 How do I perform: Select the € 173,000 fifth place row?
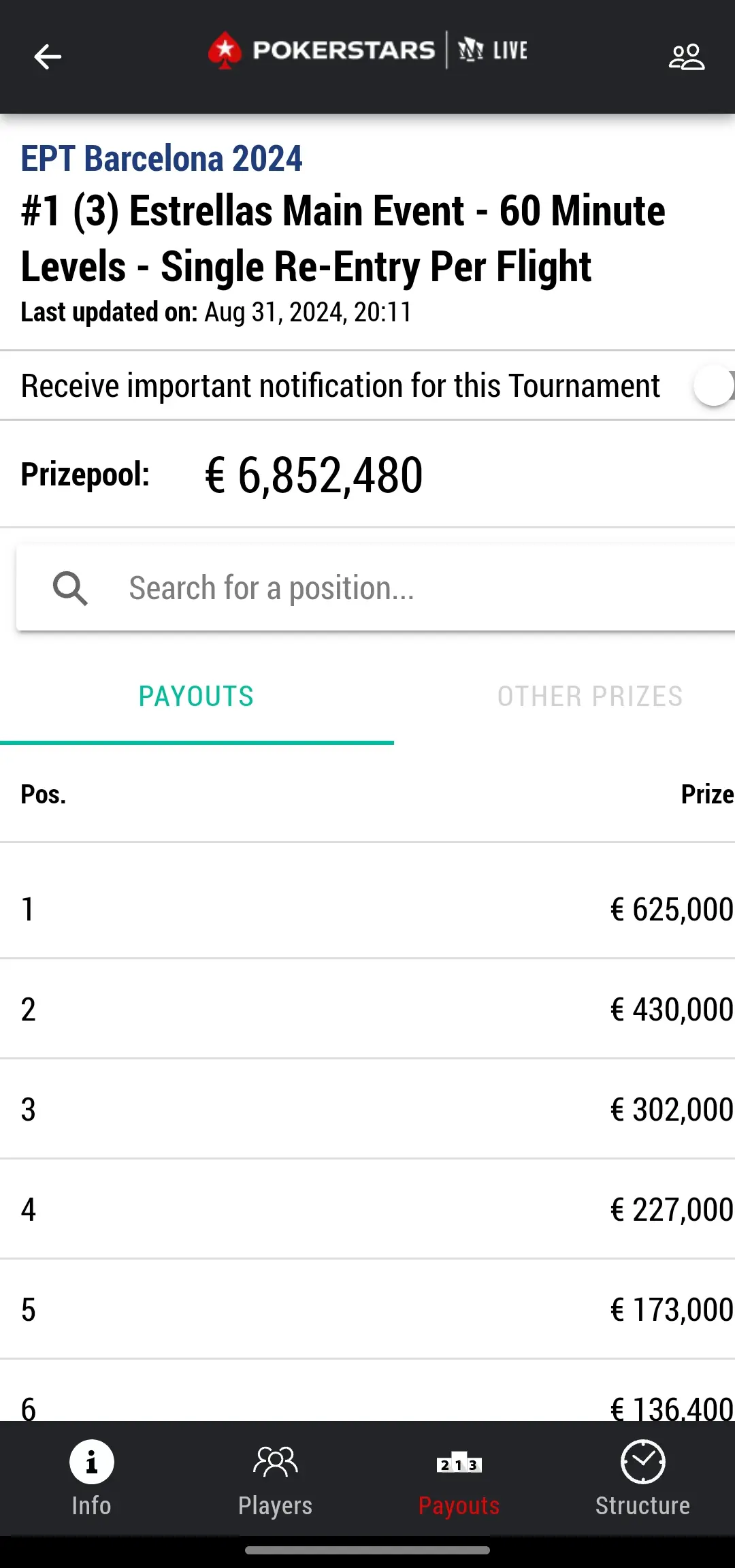point(367,1309)
